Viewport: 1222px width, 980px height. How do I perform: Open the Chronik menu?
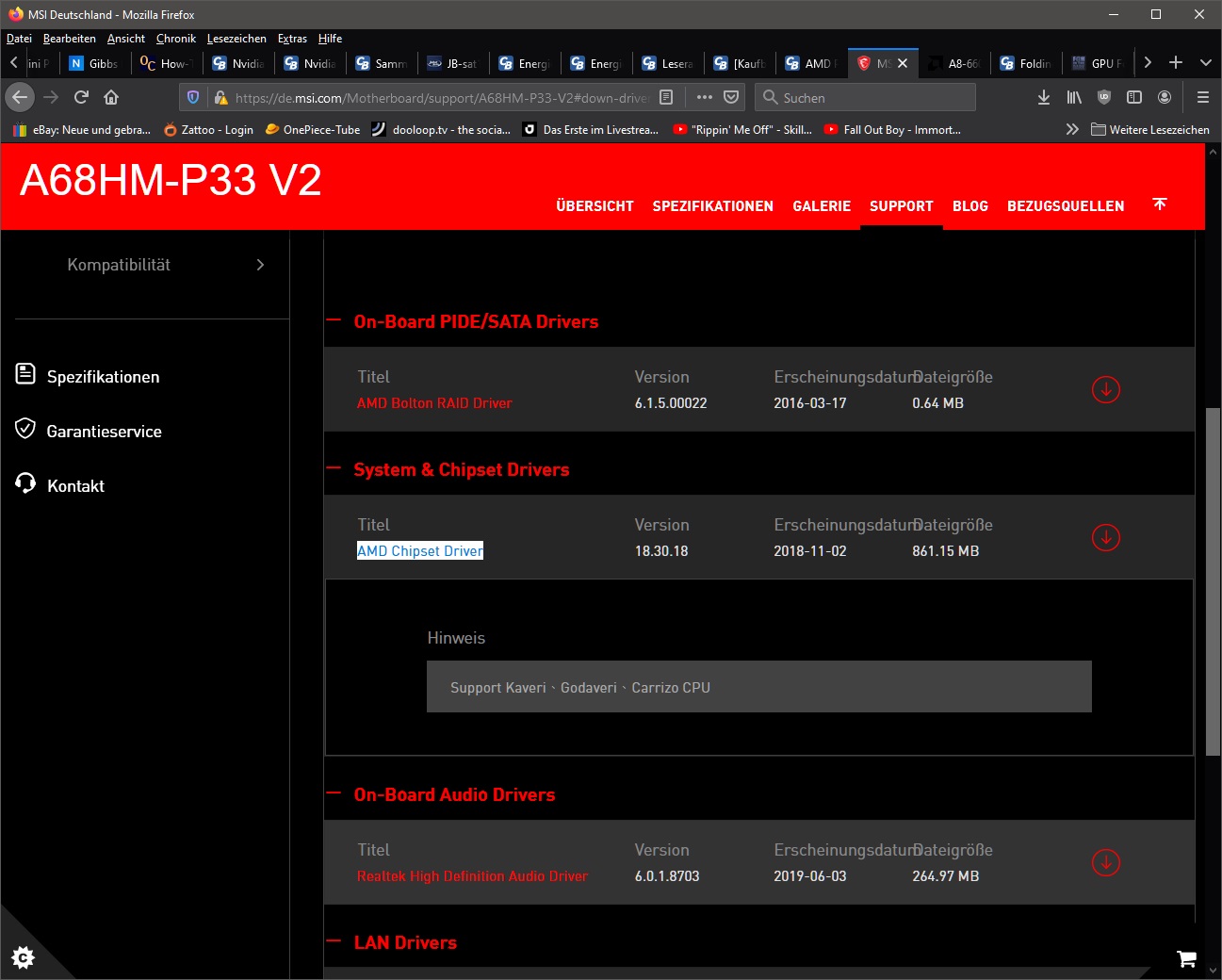[176, 39]
